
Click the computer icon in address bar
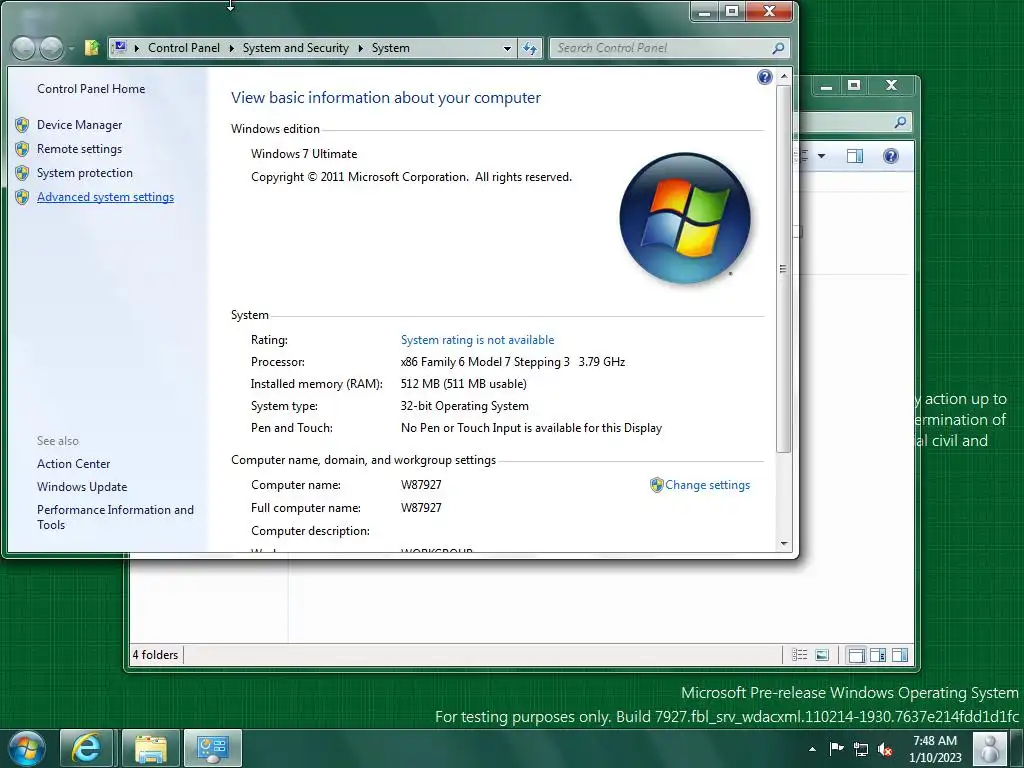[x=120, y=48]
